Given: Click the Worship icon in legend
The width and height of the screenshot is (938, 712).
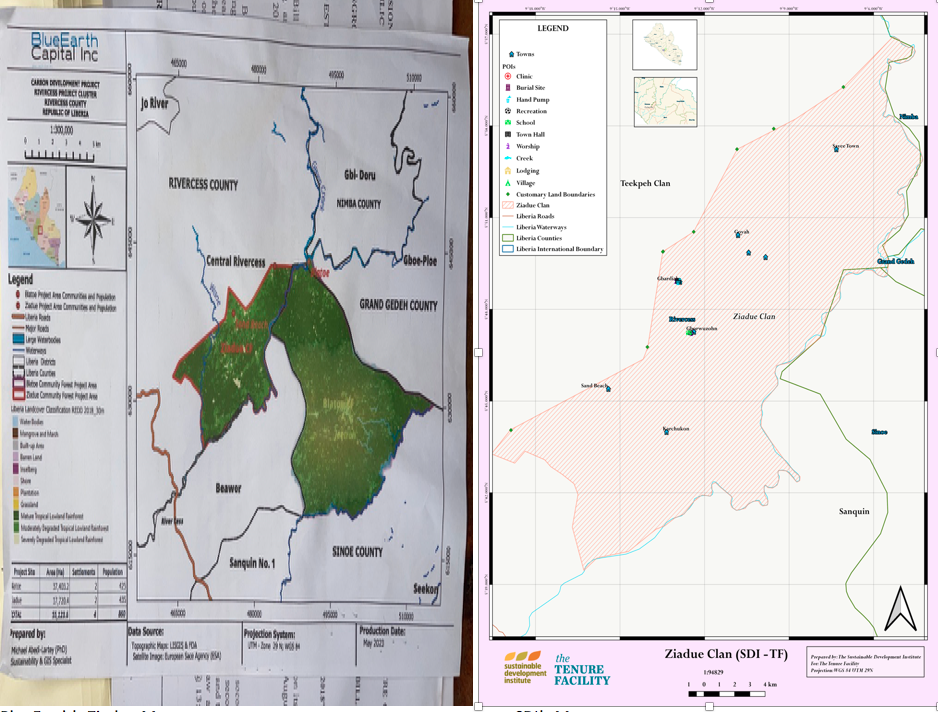Looking at the screenshot, I should pyautogui.click(x=508, y=147).
